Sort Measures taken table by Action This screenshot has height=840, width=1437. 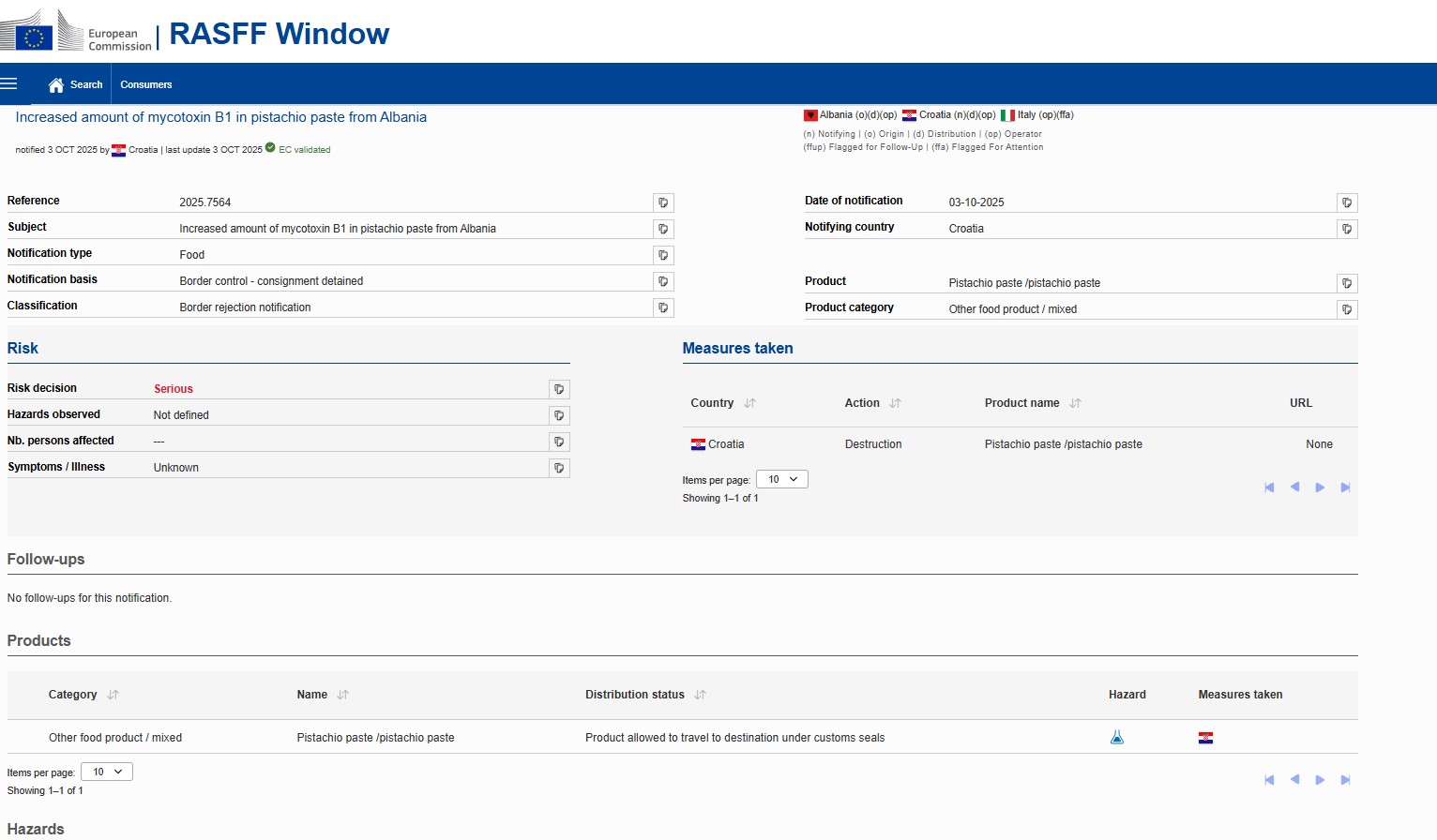coord(895,403)
